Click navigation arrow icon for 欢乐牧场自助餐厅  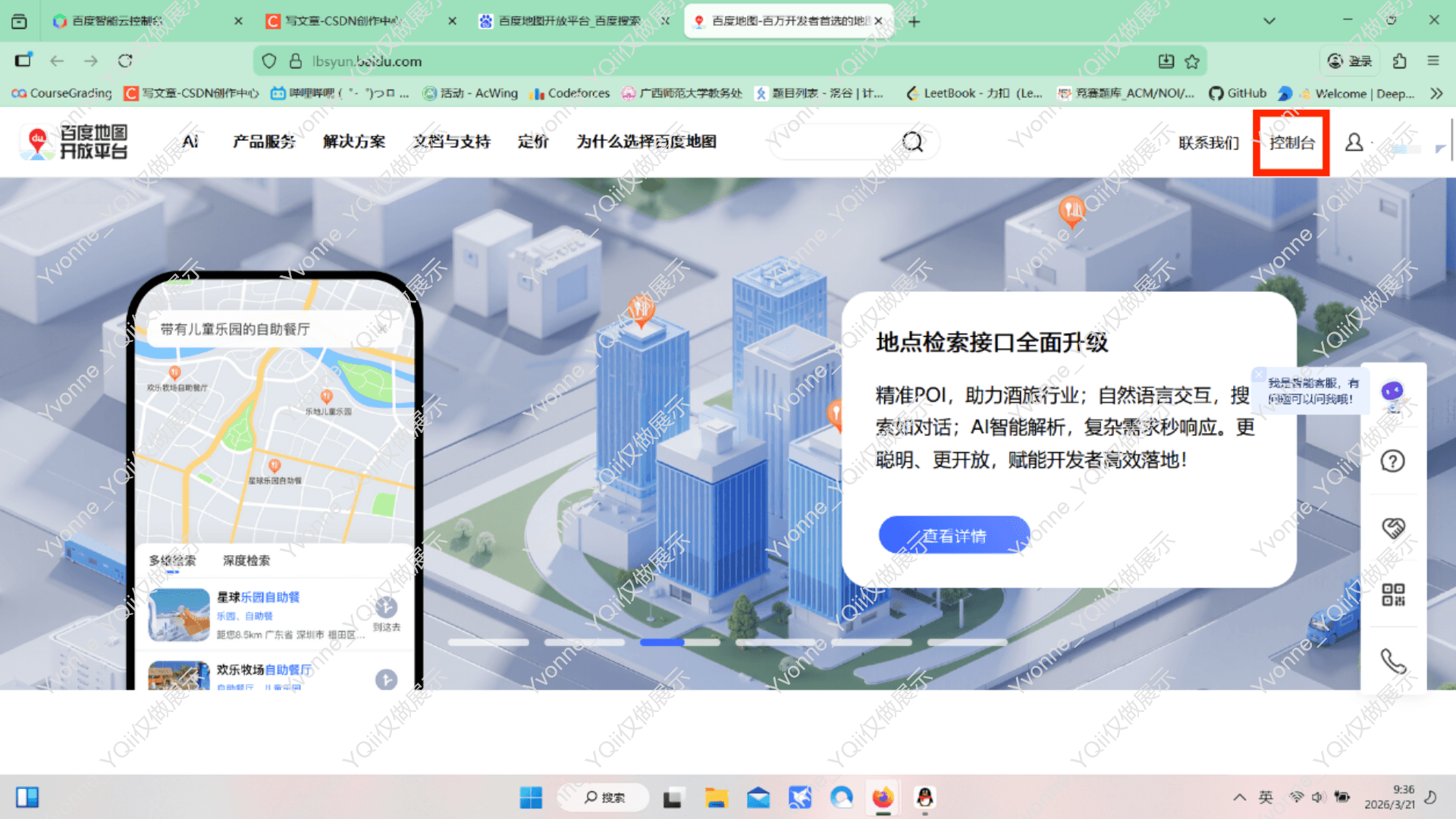pyautogui.click(x=386, y=679)
